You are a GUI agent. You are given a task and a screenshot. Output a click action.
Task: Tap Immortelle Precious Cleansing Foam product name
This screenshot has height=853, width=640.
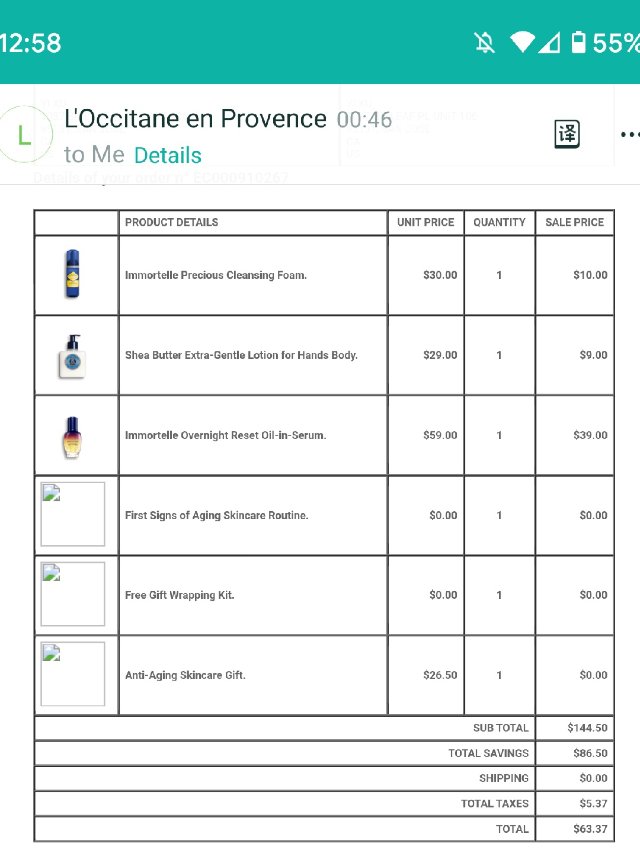click(216, 275)
